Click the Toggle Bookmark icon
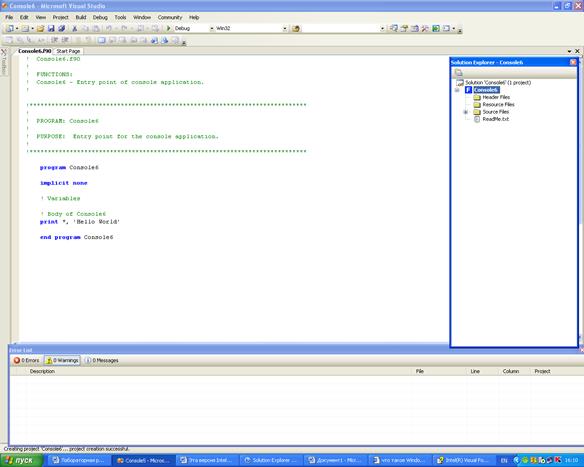The width and height of the screenshot is (584, 467). 101,40
